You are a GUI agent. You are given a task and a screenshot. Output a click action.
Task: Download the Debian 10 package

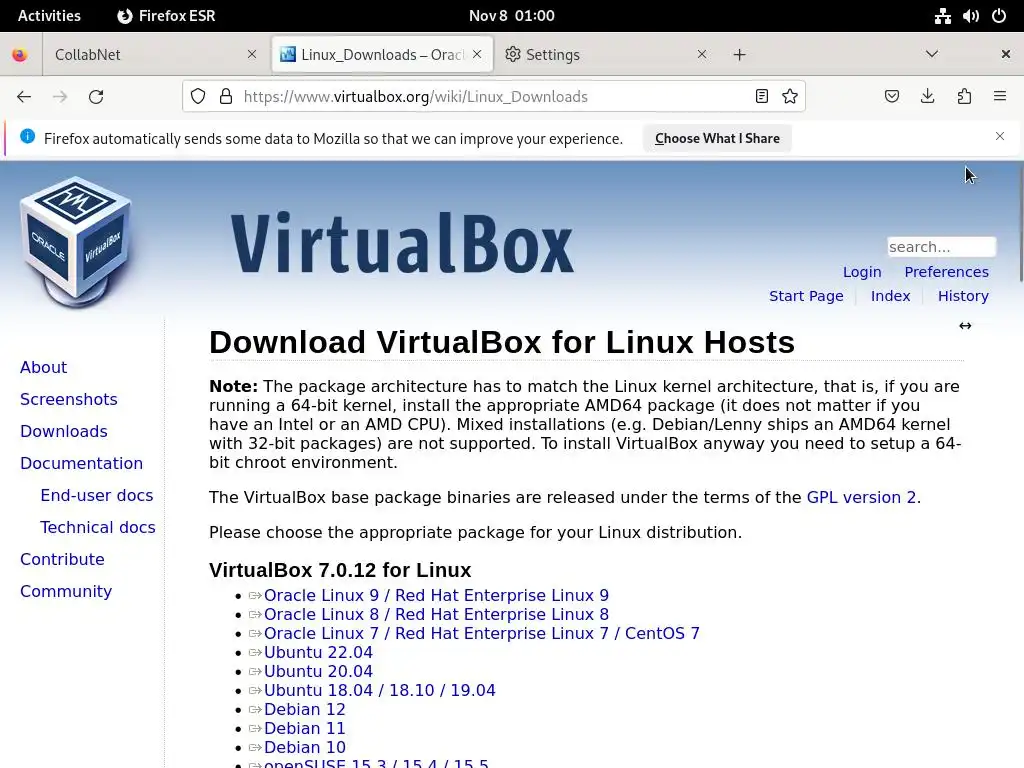(304, 747)
